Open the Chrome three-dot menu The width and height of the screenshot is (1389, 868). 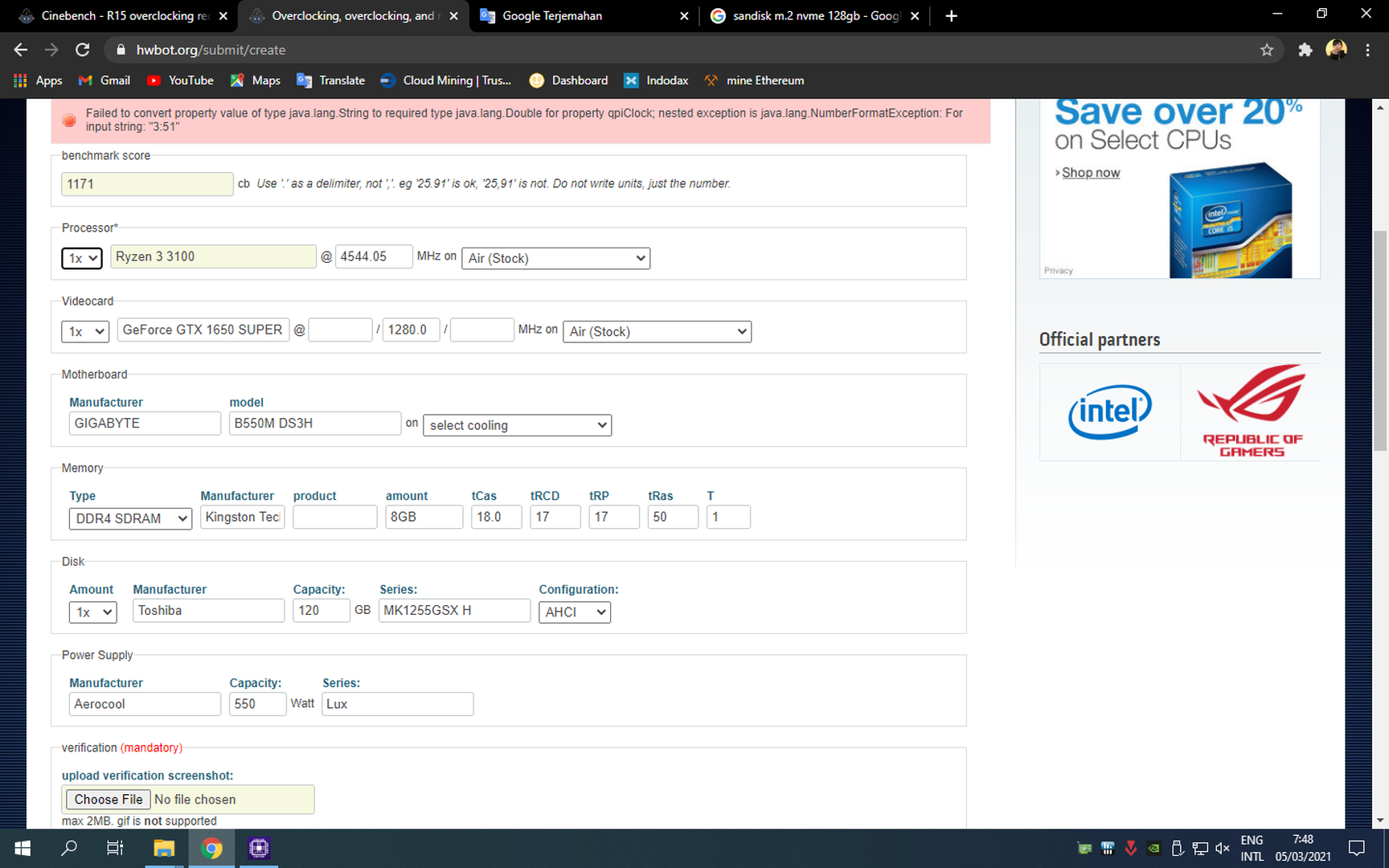[1367, 50]
